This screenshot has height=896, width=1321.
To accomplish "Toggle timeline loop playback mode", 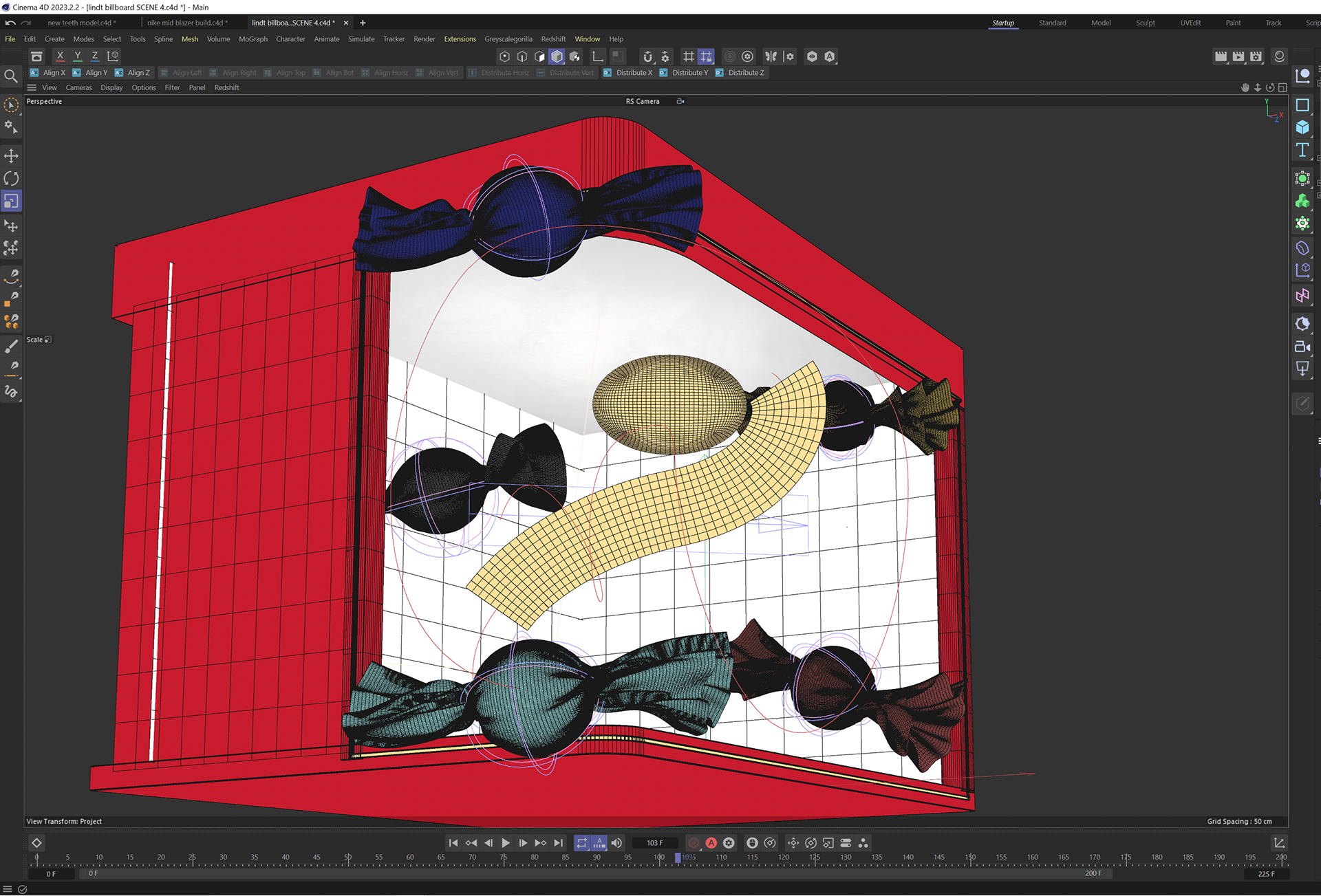I will pyautogui.click(x=581, y=843).
